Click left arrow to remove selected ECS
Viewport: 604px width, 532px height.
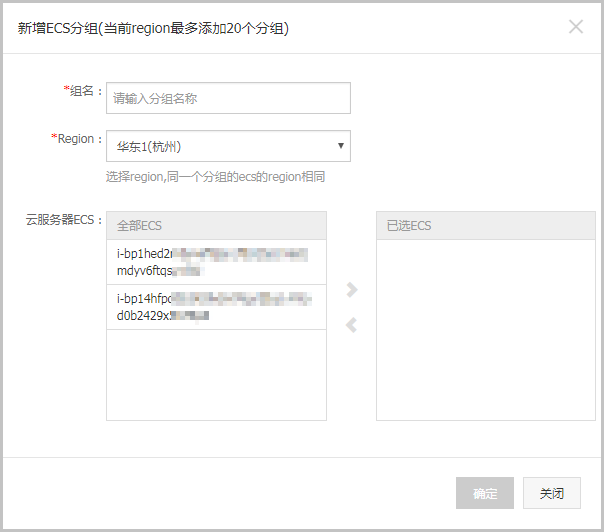pos(352,325)
